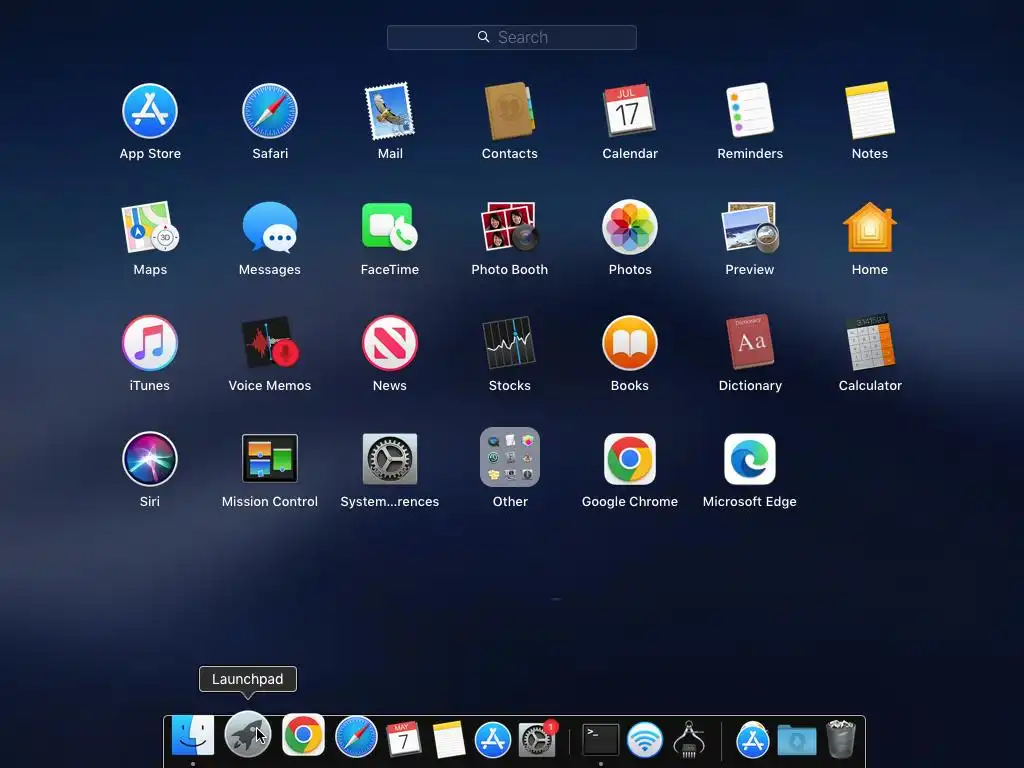The width and height of the screenshot is (1024, 768).
Task: Launch Voice Memos
Action: click(270, 343)
